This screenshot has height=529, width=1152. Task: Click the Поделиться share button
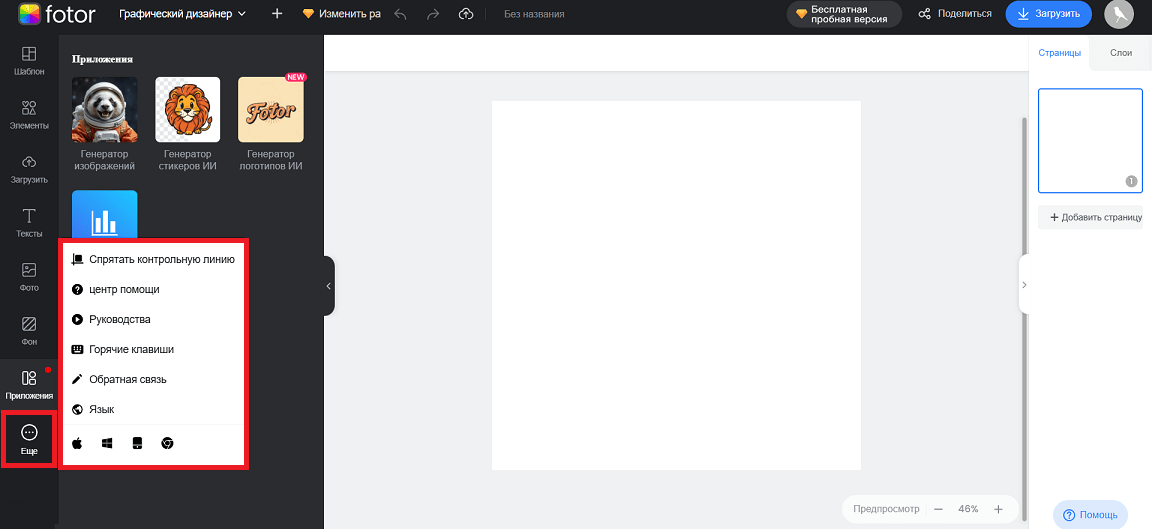click(955, 14)
